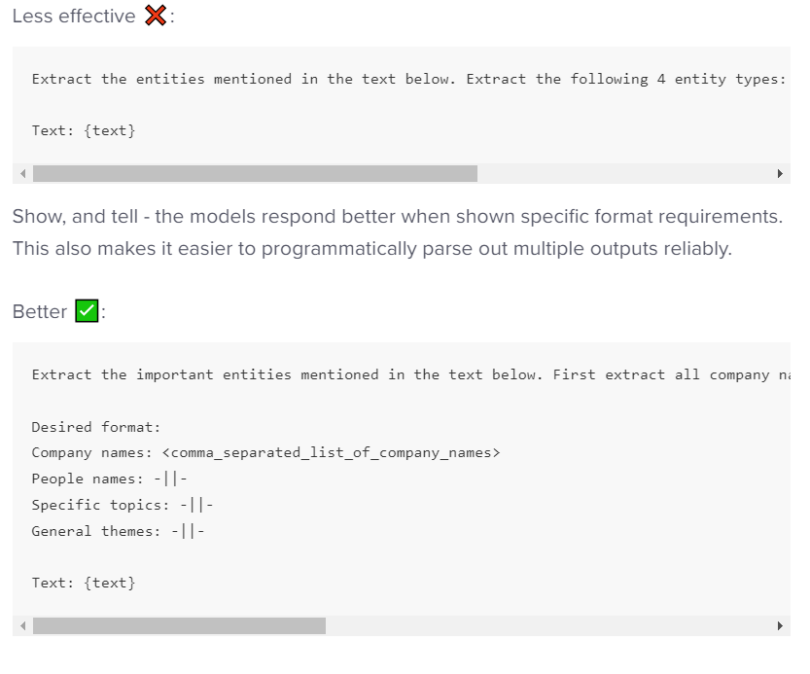This screenshot has height=674, width=810.
Task: Click the left arrow on top scrollbar
Action: (22, 172)
